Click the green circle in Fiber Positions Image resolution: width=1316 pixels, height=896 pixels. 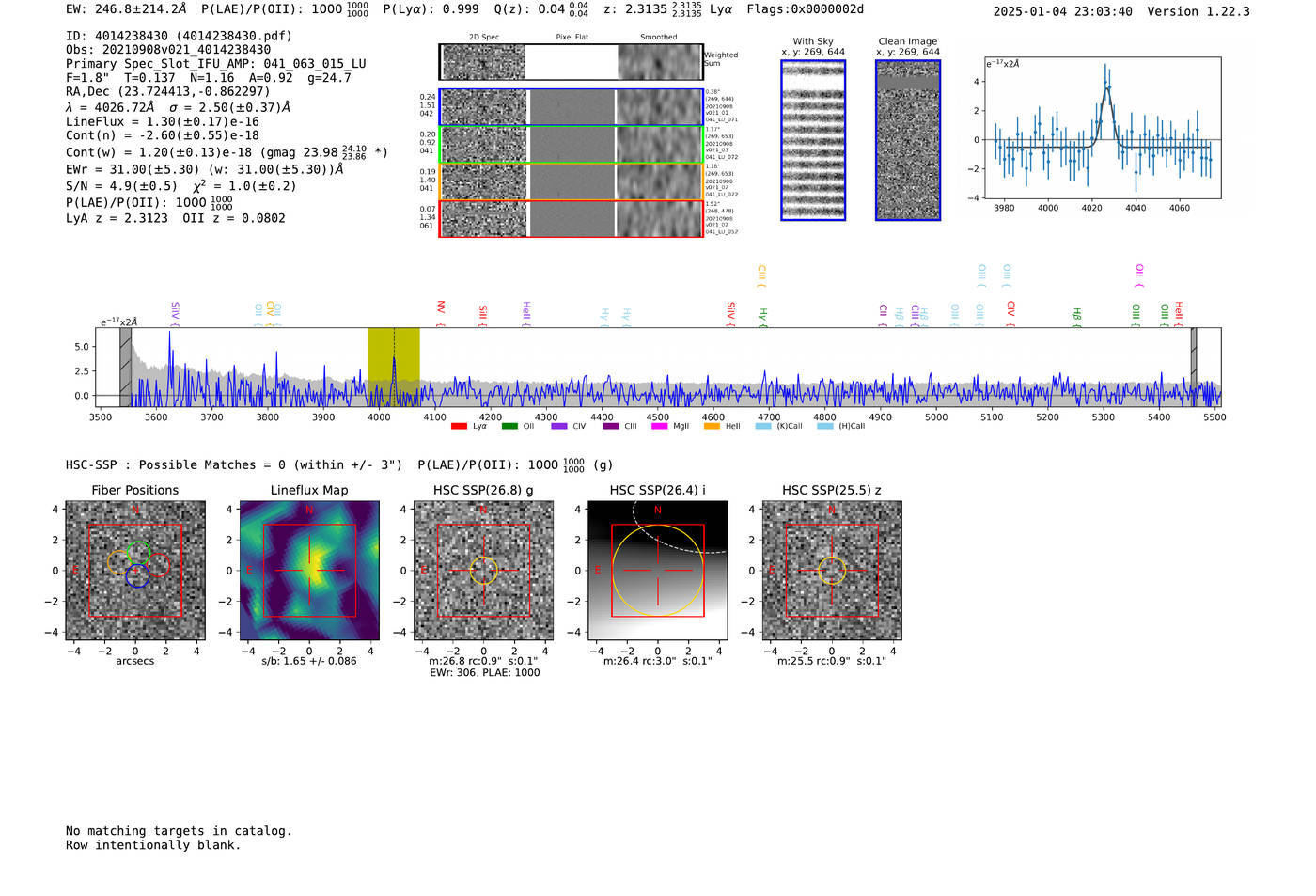pyautogui.click(x=139, y=554)
